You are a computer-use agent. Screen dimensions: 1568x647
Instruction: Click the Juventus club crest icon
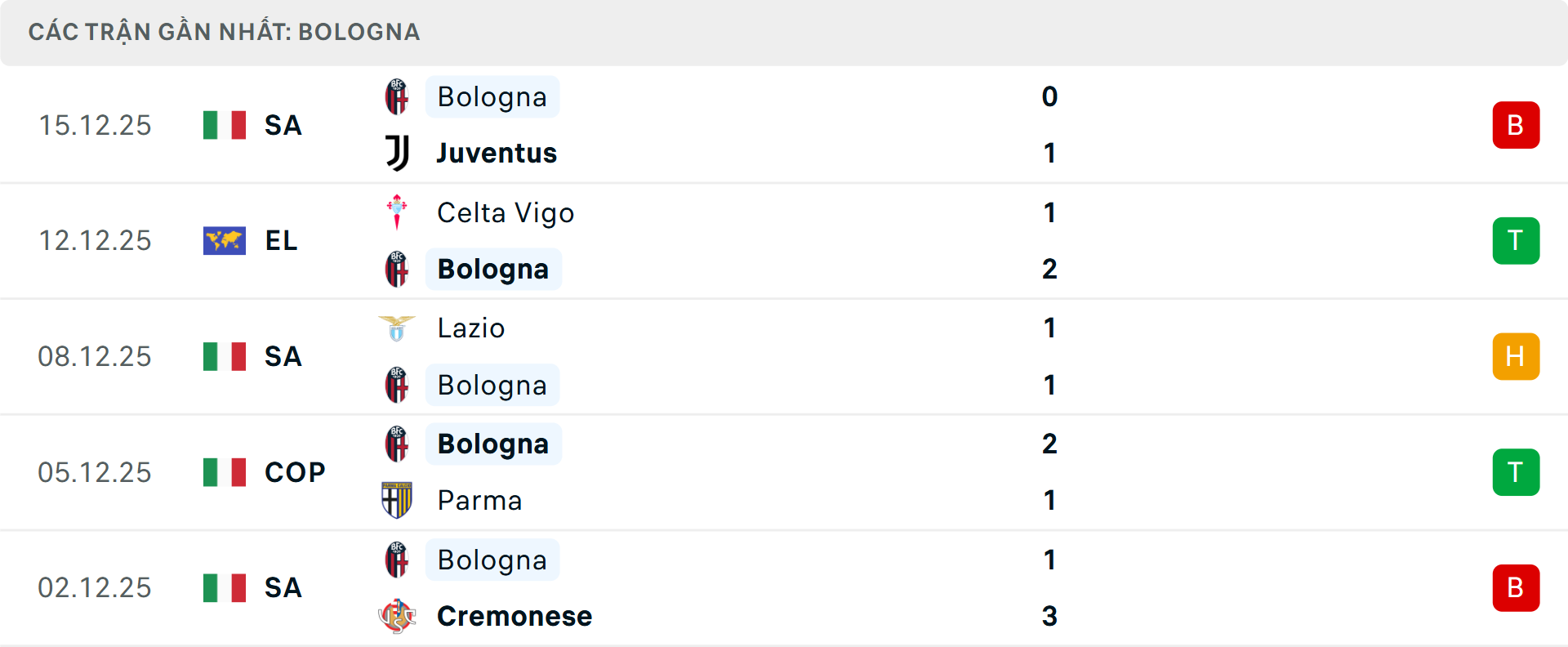pyautogui.click(x=398, y=153)
